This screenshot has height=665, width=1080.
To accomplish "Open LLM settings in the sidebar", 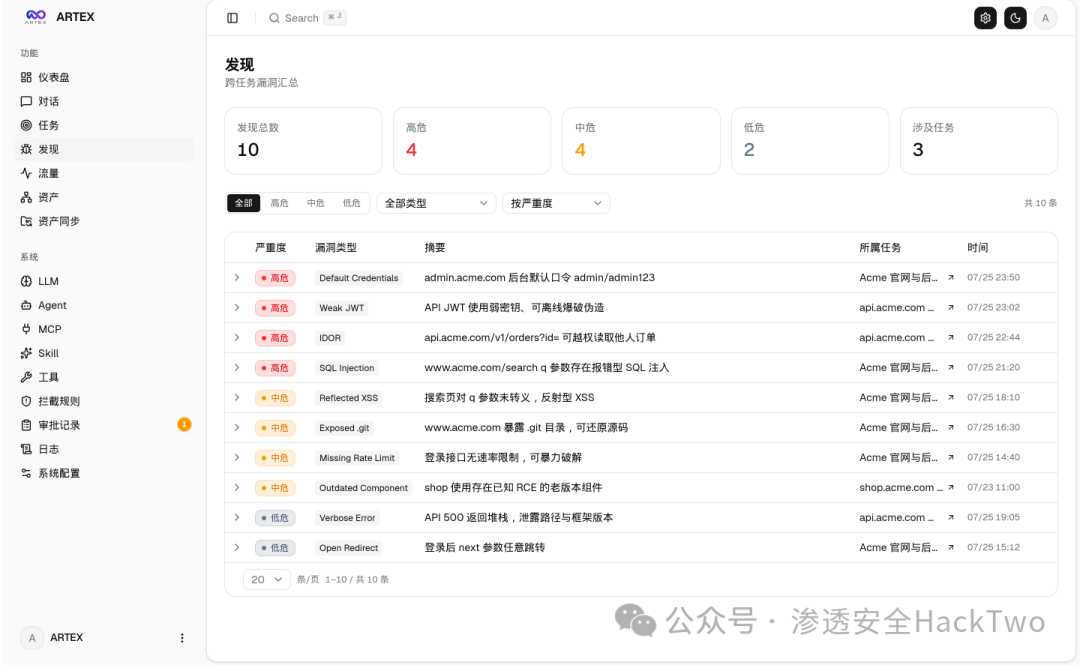I will pos(104,281).
